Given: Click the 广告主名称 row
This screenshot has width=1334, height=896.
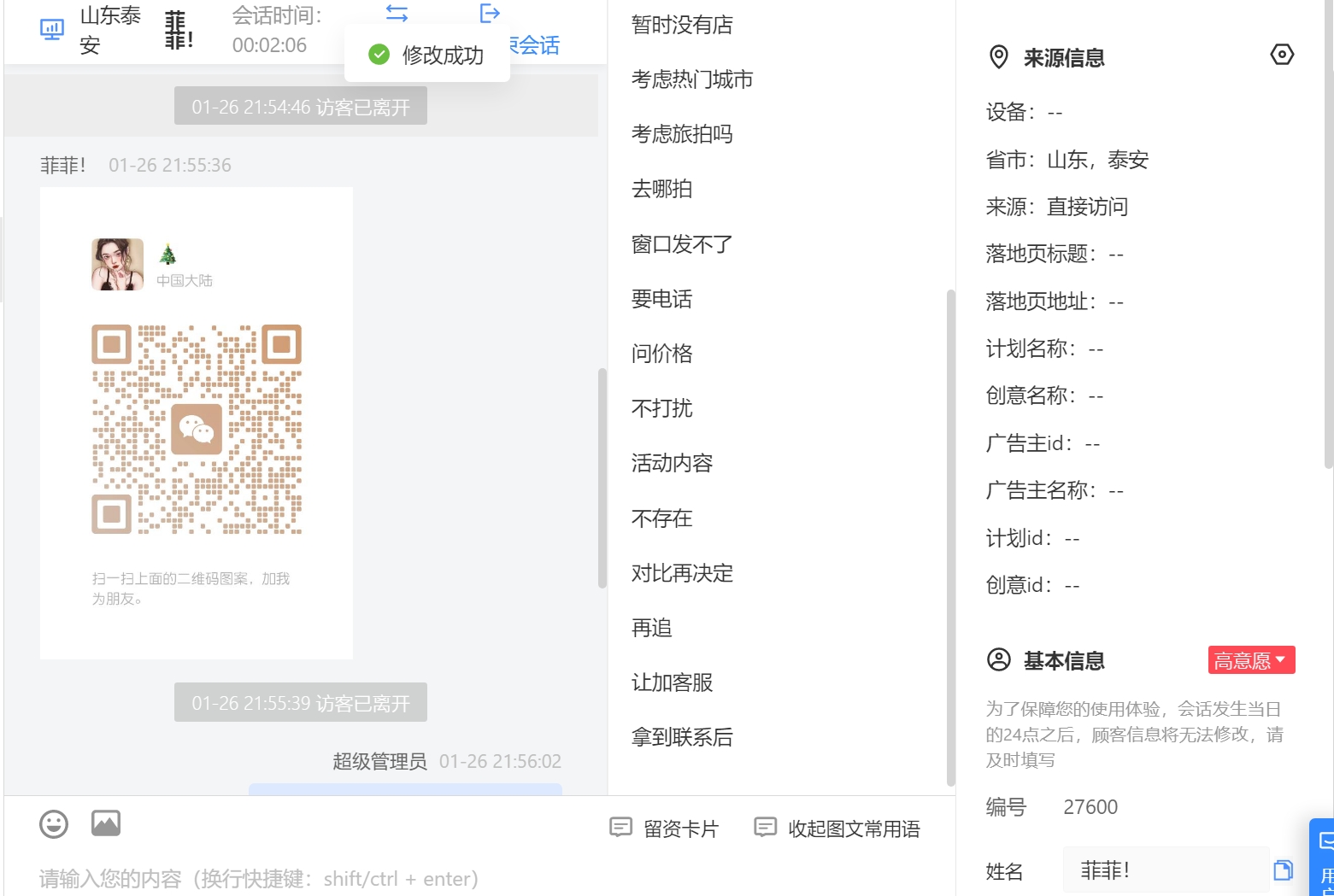Looking at the screenshot, I should (1055, 490).
